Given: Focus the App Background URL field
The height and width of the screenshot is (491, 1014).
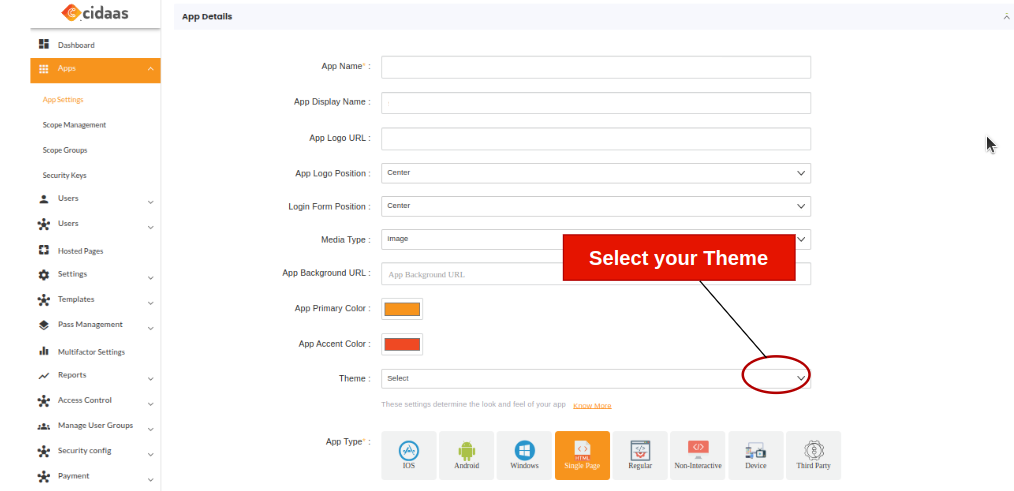Looking at the screenshot, I should point(596,274).
